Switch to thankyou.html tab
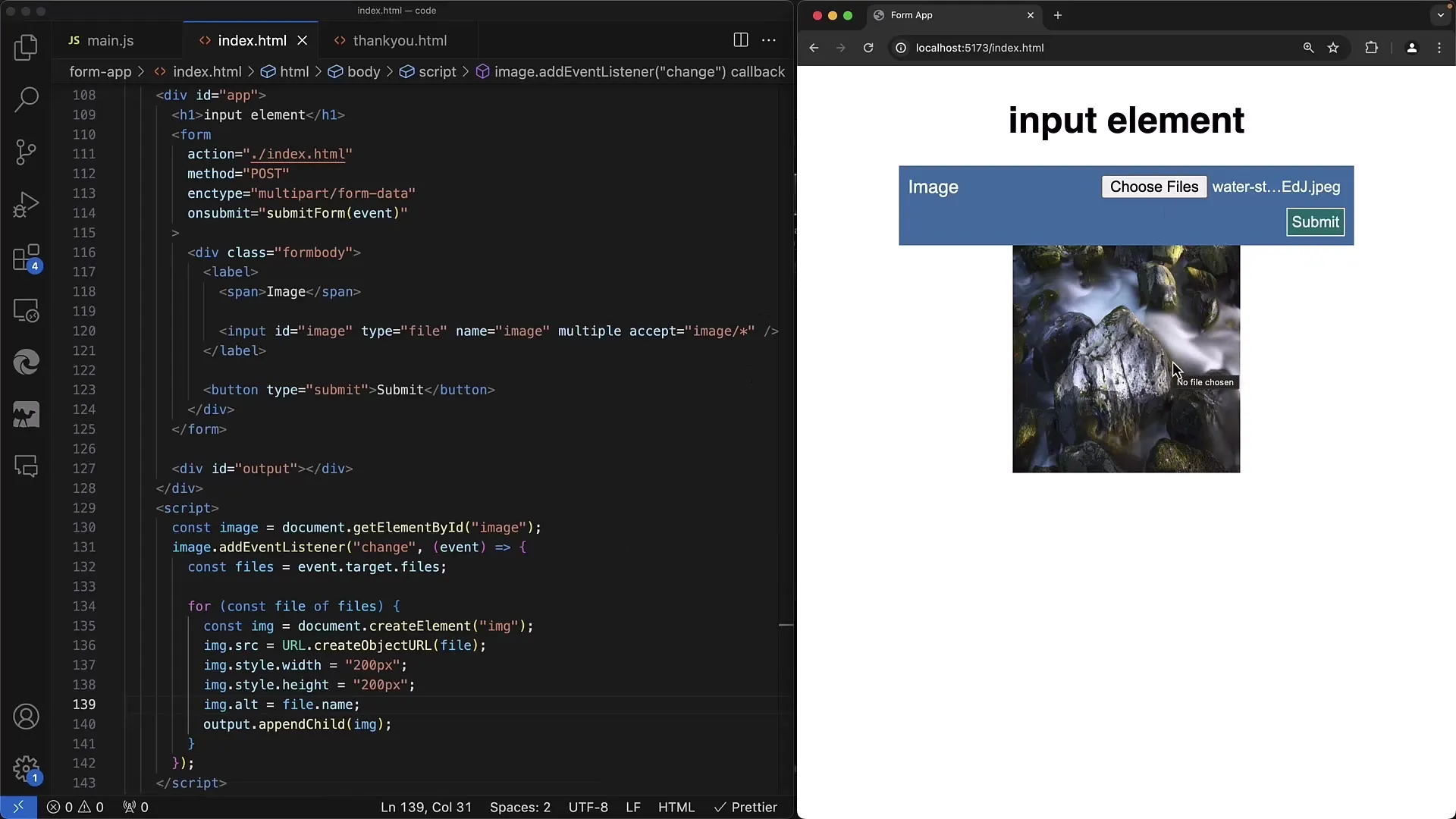 [399, 40]
